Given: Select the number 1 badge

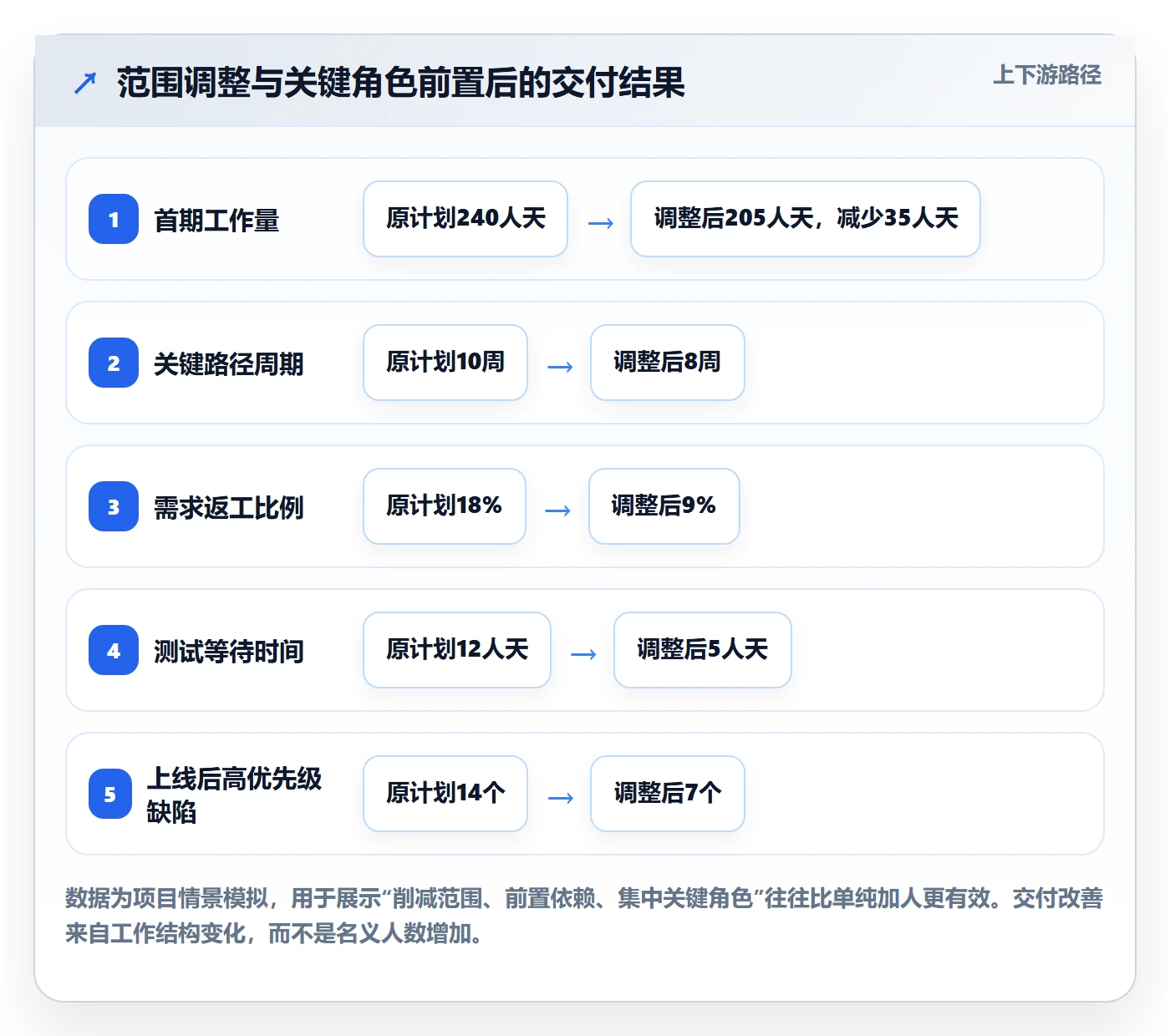Looking at the screenshot, I should (114, 219).
